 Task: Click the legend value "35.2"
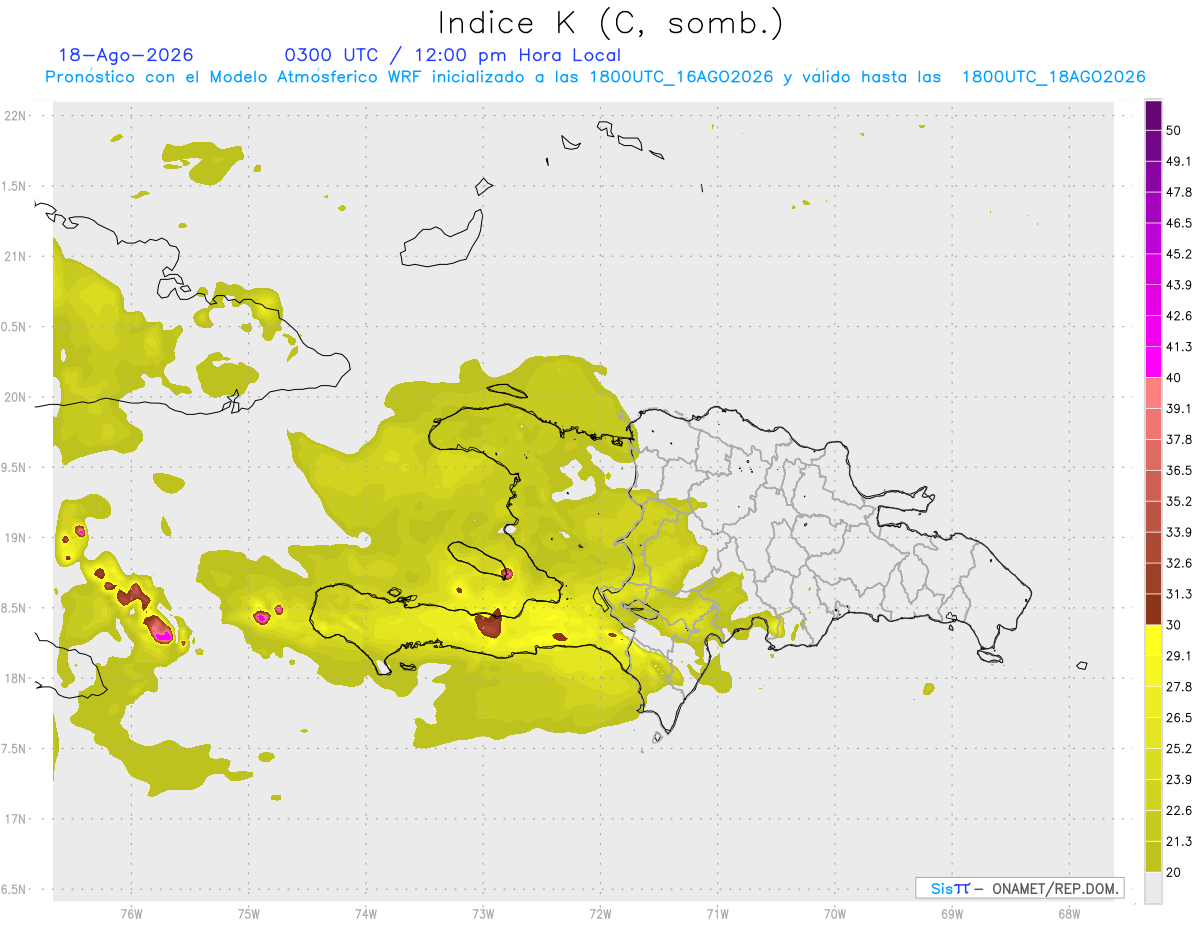(1178, 501)
